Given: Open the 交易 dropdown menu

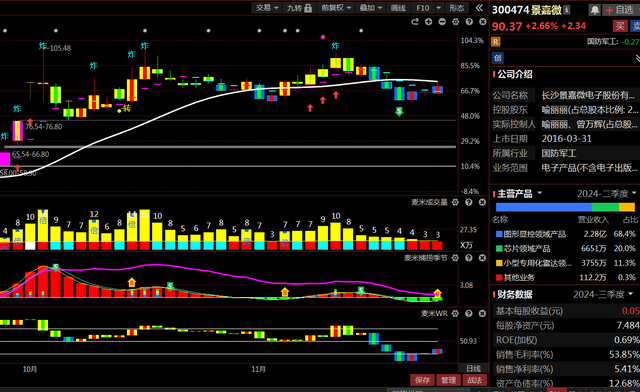Looking at the screenshot, I should click(267, 8).
